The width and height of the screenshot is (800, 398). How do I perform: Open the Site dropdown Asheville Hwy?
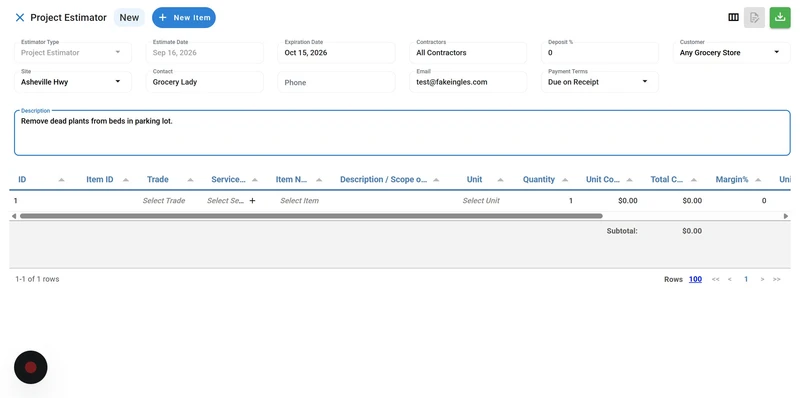(x=73, y=82)
